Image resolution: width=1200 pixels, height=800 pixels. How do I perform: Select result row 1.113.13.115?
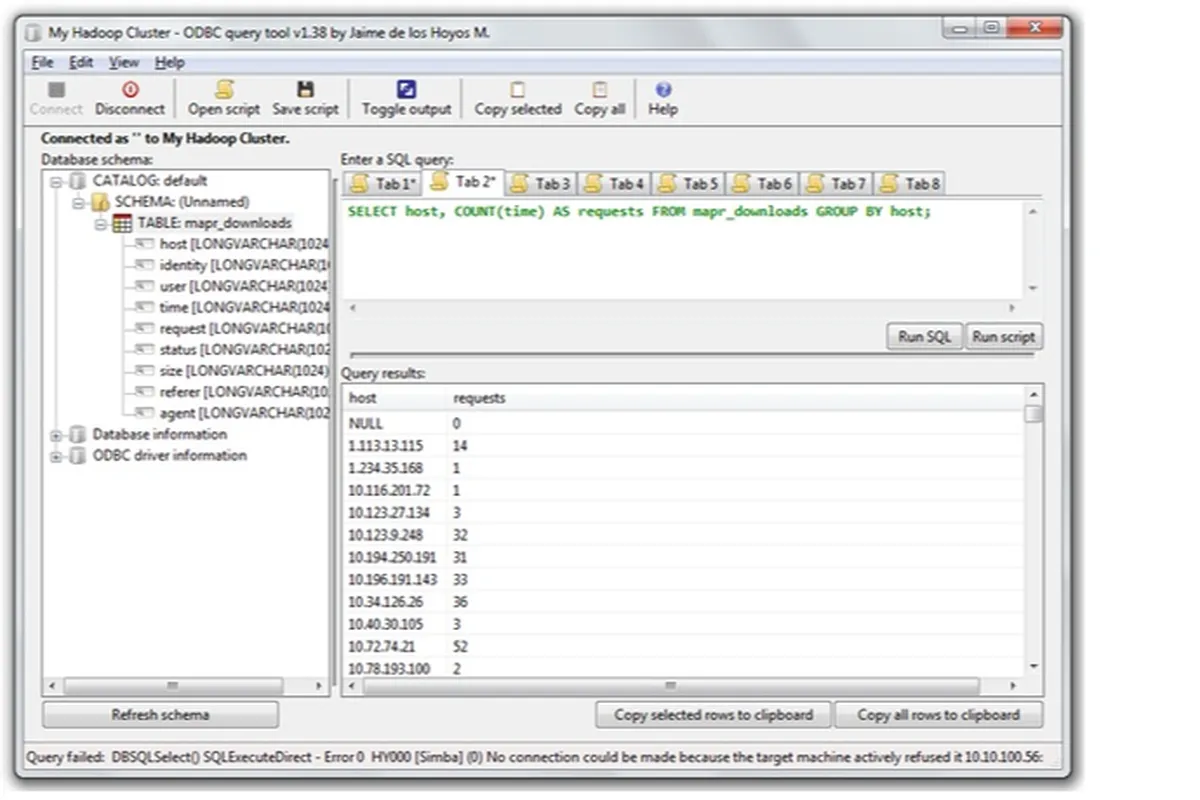coord(684,446)
